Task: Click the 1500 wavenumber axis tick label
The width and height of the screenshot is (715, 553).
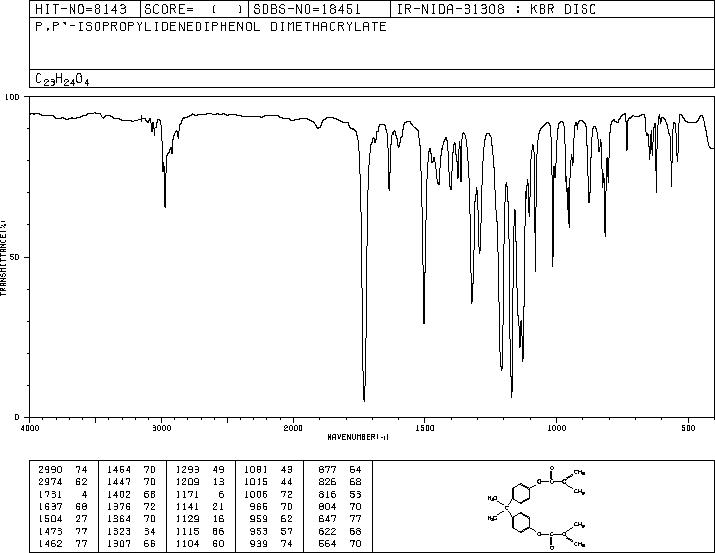Action: [425, 428]
